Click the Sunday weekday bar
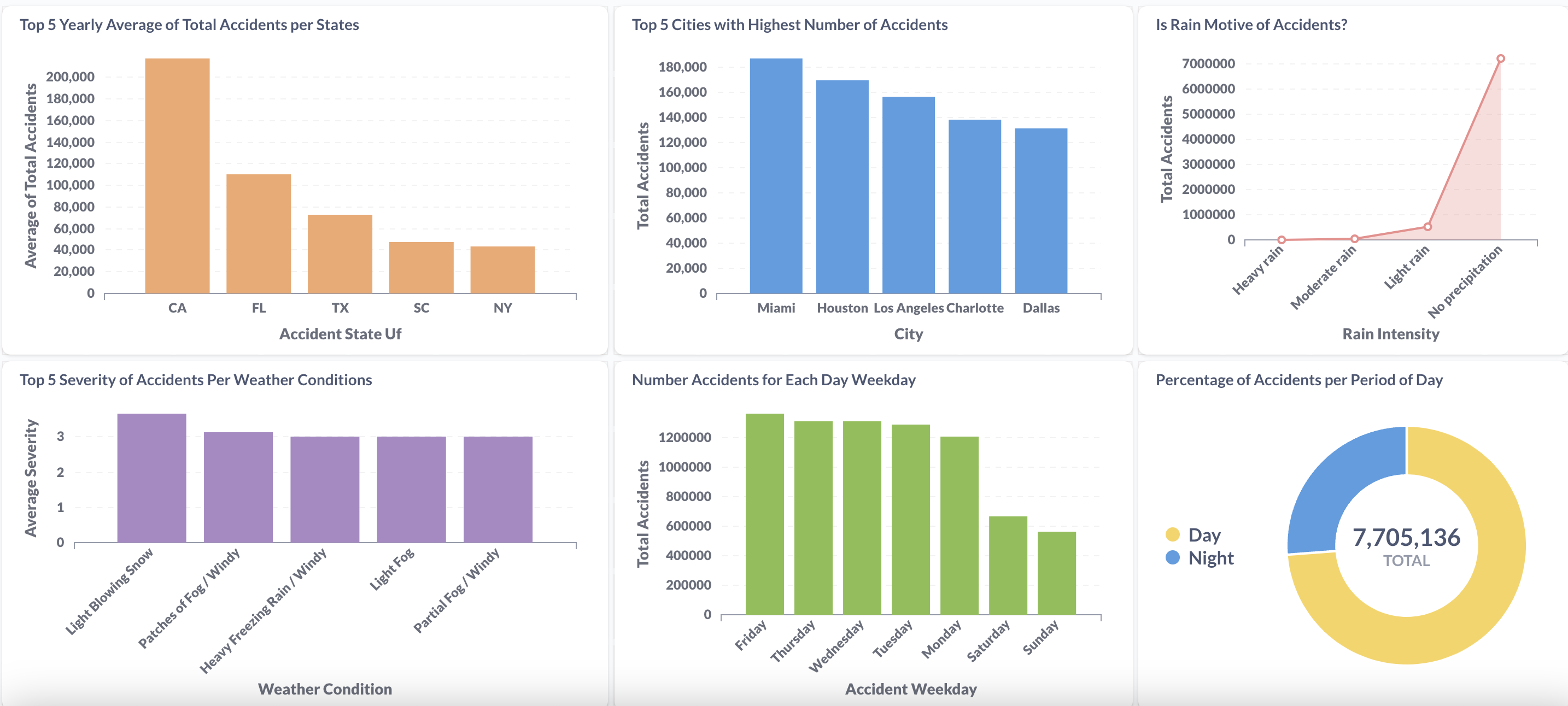The height and width of the screenshot is (706, 1568). (x=1057, y=573)
